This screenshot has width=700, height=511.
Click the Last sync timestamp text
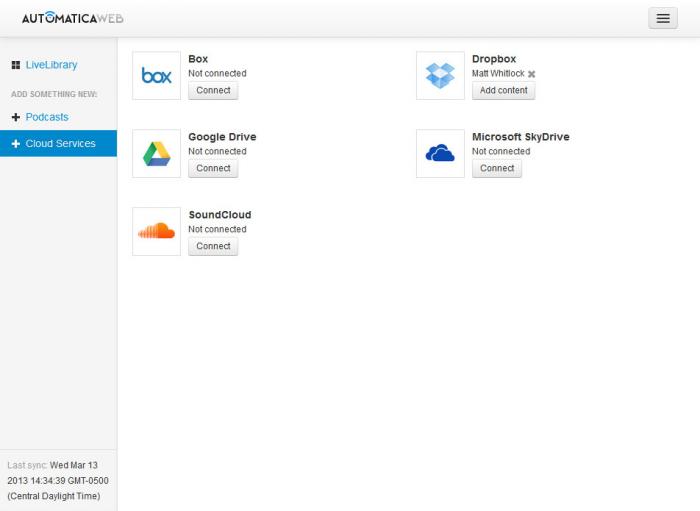pos(58,481)
